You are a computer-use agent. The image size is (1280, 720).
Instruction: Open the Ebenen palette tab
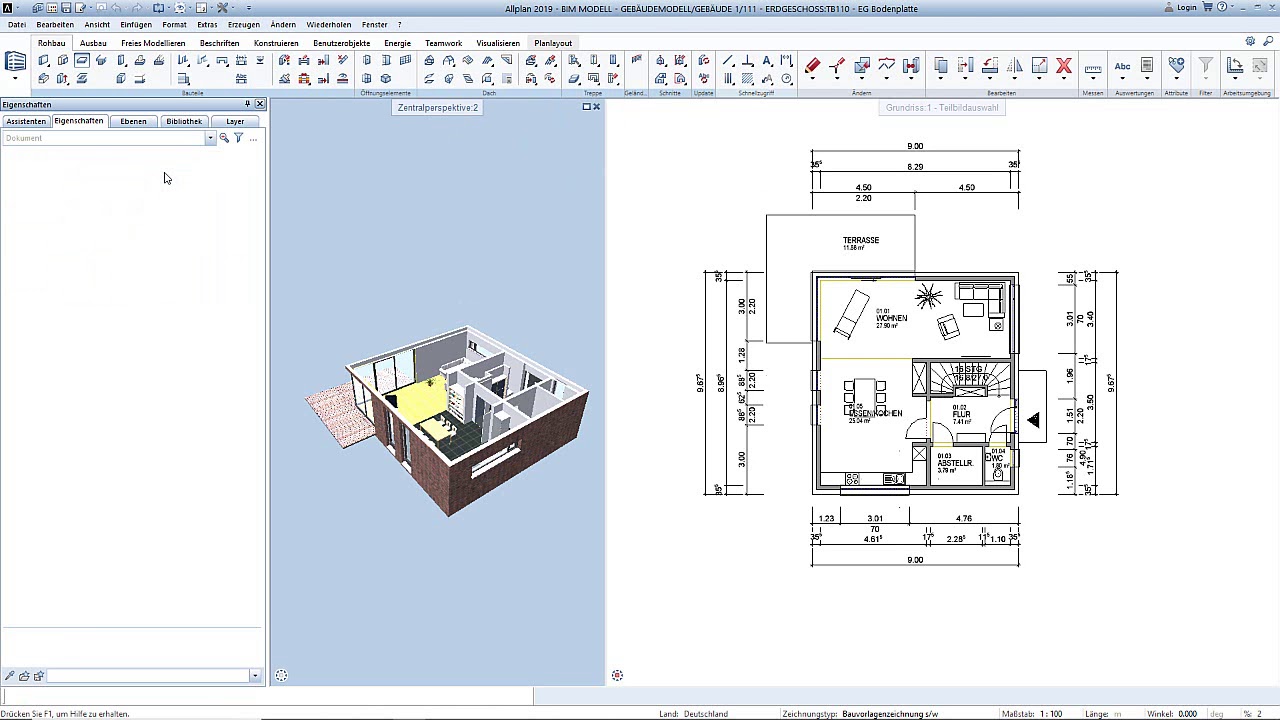click(133, 121)
